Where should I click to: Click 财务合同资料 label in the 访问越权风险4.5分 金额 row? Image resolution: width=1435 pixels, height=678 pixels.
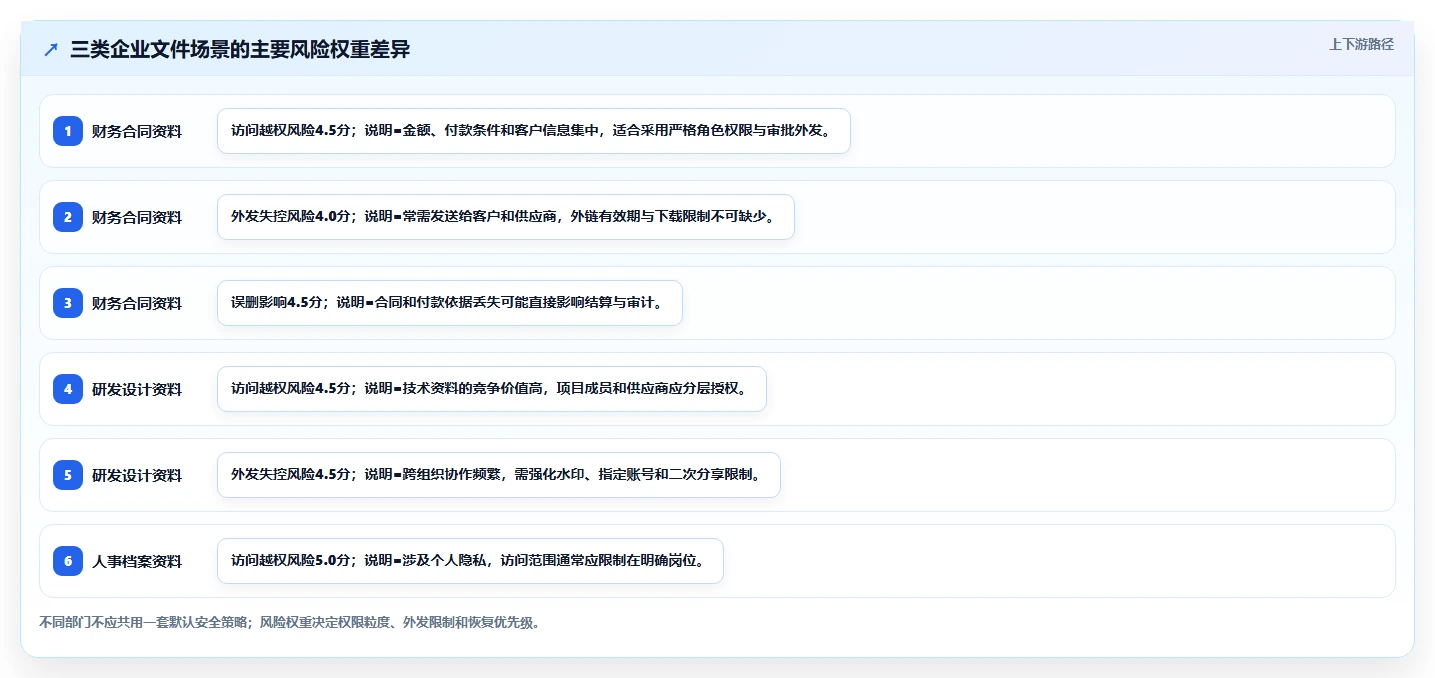(x=137, y=131)
